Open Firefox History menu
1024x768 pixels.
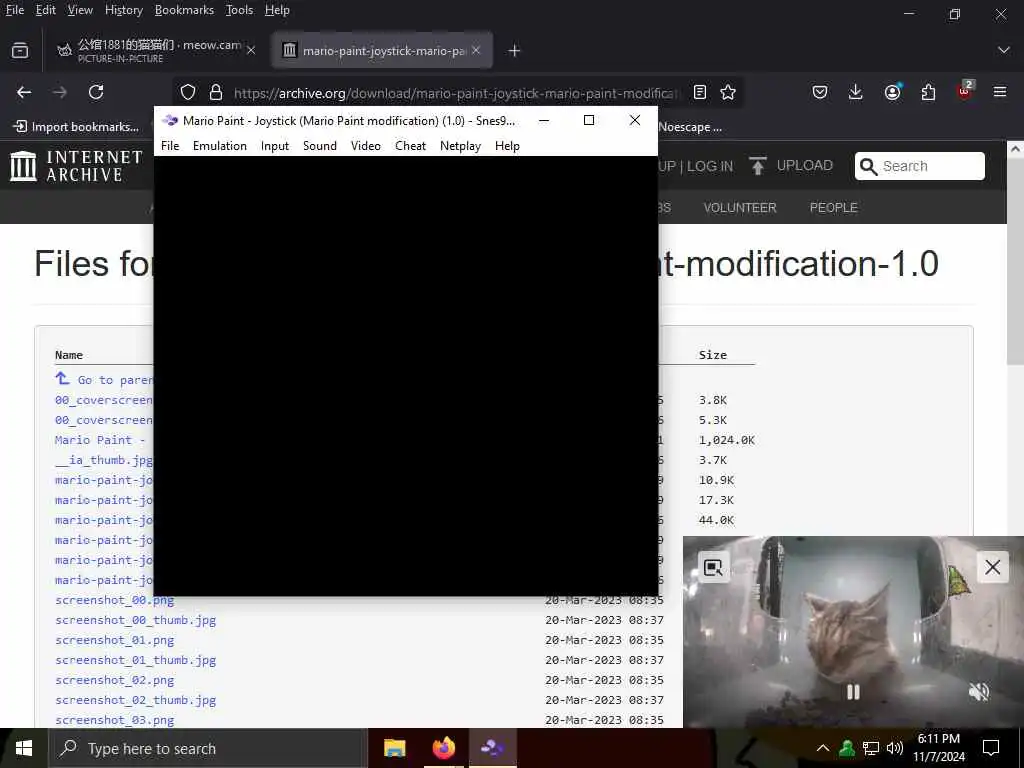(123, 10)
